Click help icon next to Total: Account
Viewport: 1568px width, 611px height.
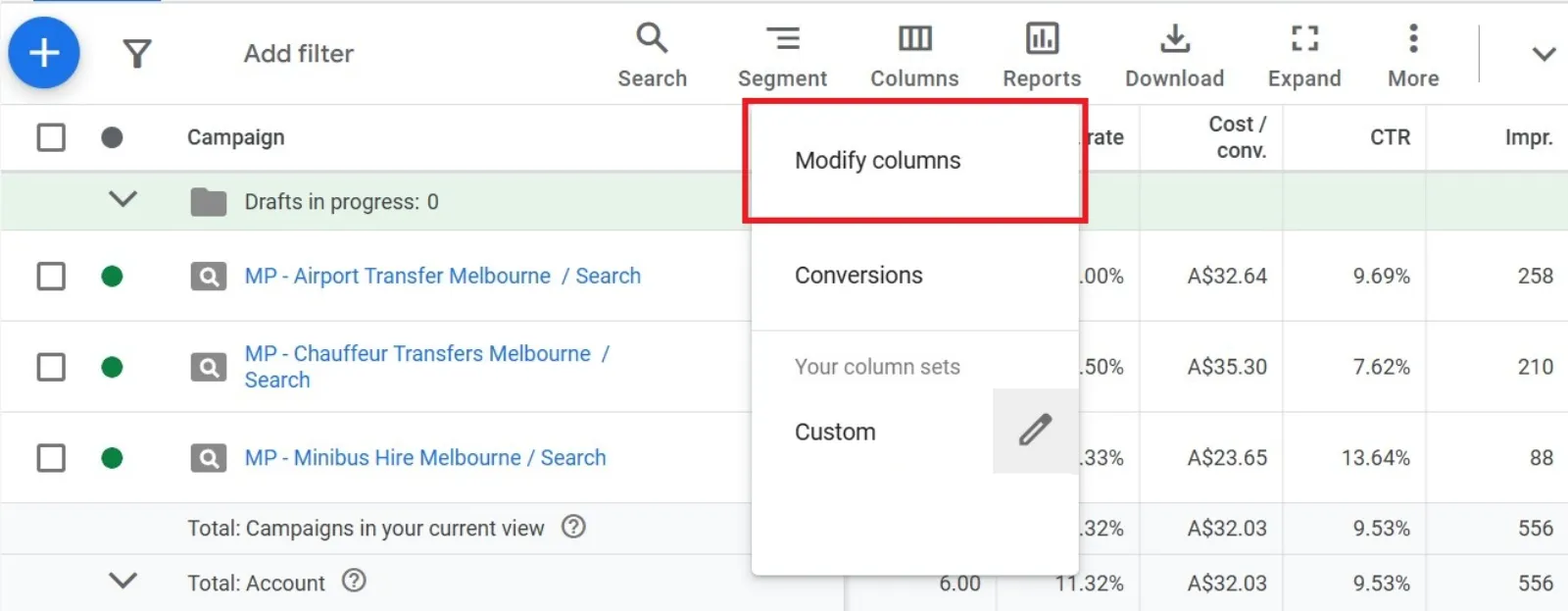(x=354, y=581)
